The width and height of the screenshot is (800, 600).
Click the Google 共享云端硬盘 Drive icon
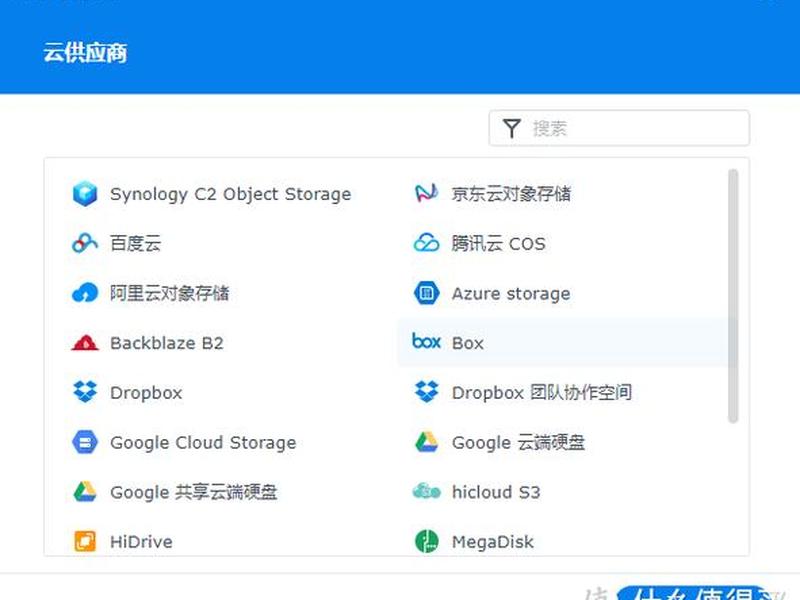pyautogui.click(x=85, y=491)
